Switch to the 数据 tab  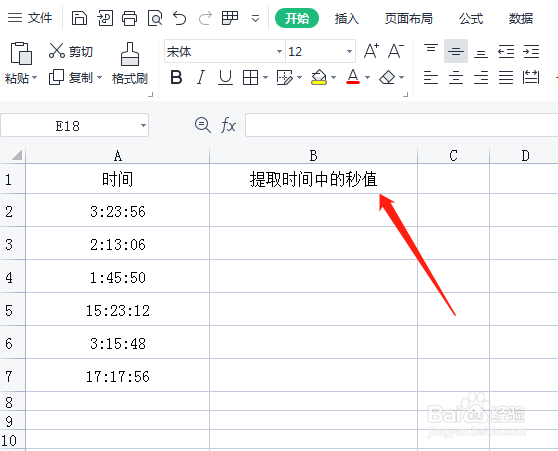(521, 18)
